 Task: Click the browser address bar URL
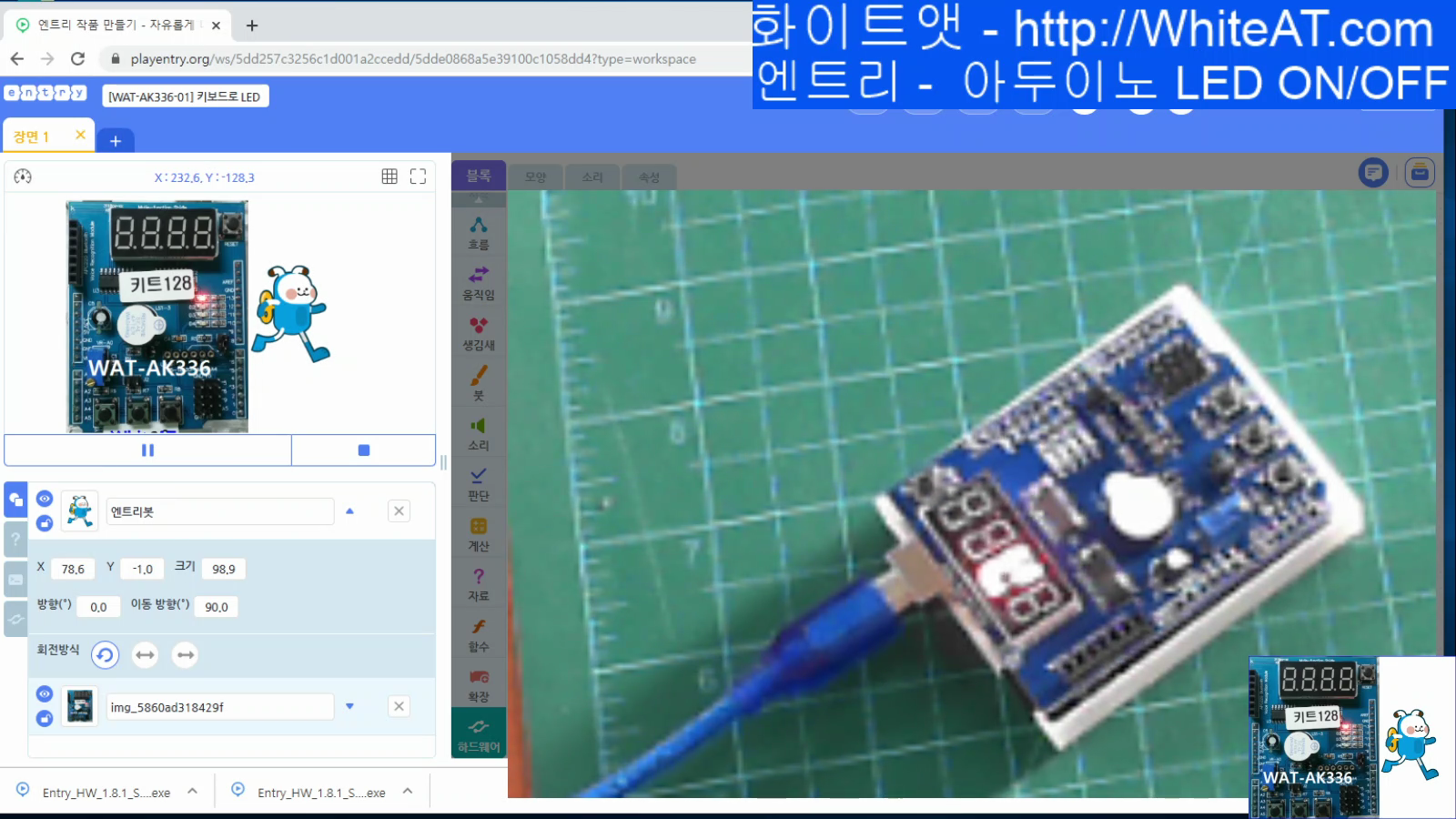(413, 59)
